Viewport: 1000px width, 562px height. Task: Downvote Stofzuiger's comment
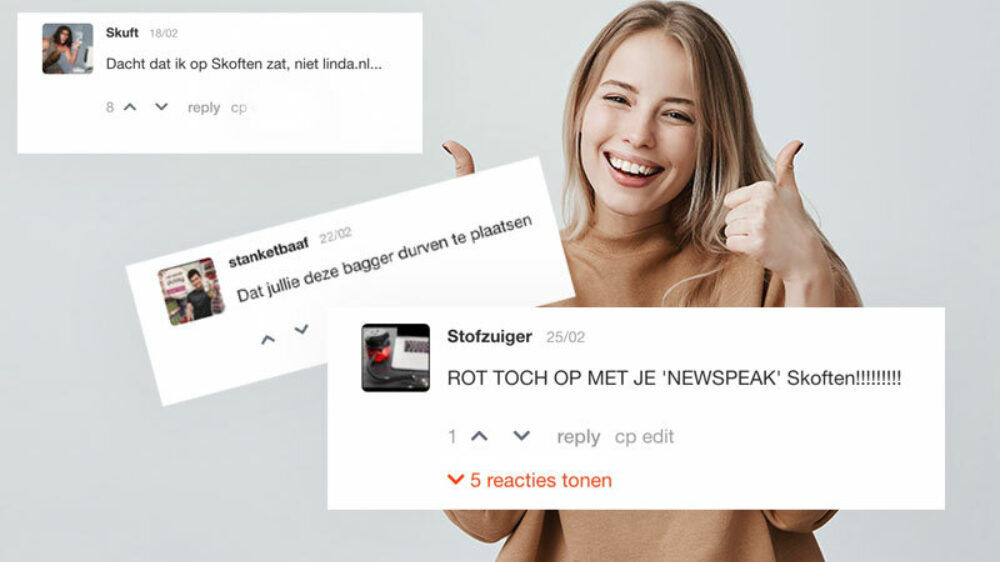522,436
